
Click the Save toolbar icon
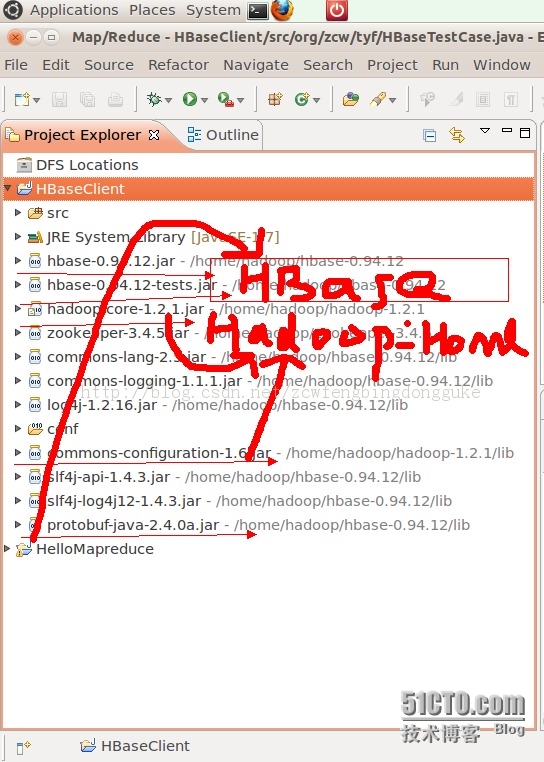point(59,100)
